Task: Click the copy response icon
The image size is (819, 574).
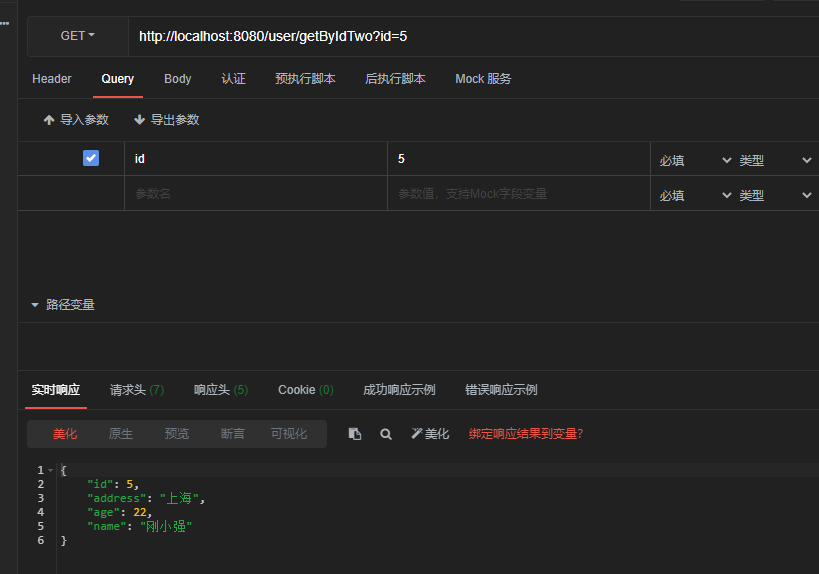Action: (x=355, y=434)
